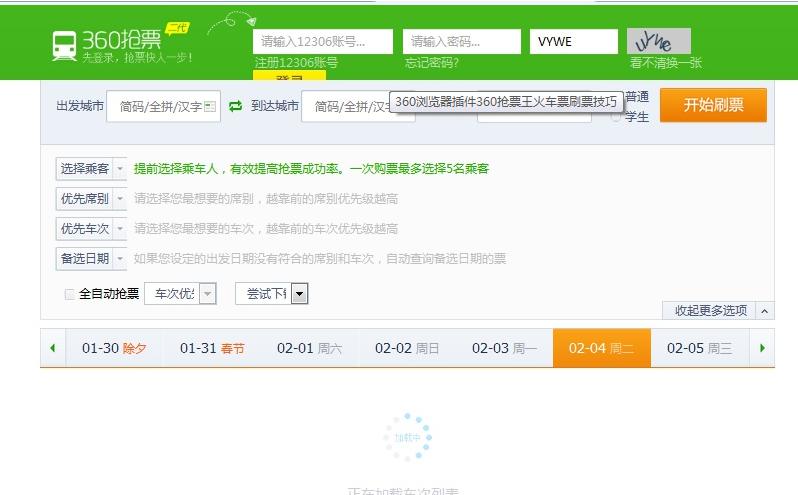Open the 注册12306账号 link
Screen dimensions: 798x495
click(296, 63)
